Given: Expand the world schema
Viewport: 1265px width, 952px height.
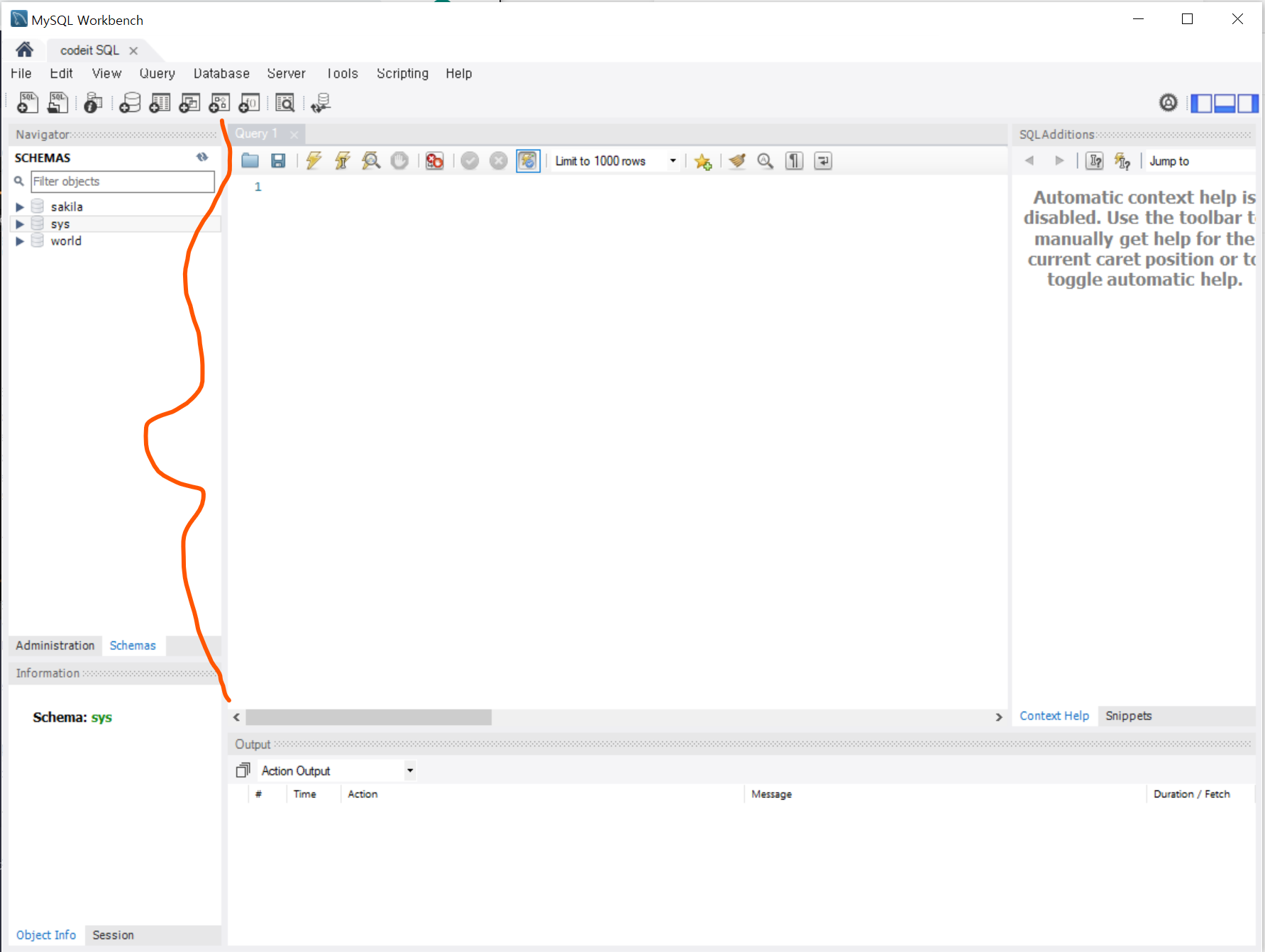Looking at the screenshot, I should click(20, 241).
